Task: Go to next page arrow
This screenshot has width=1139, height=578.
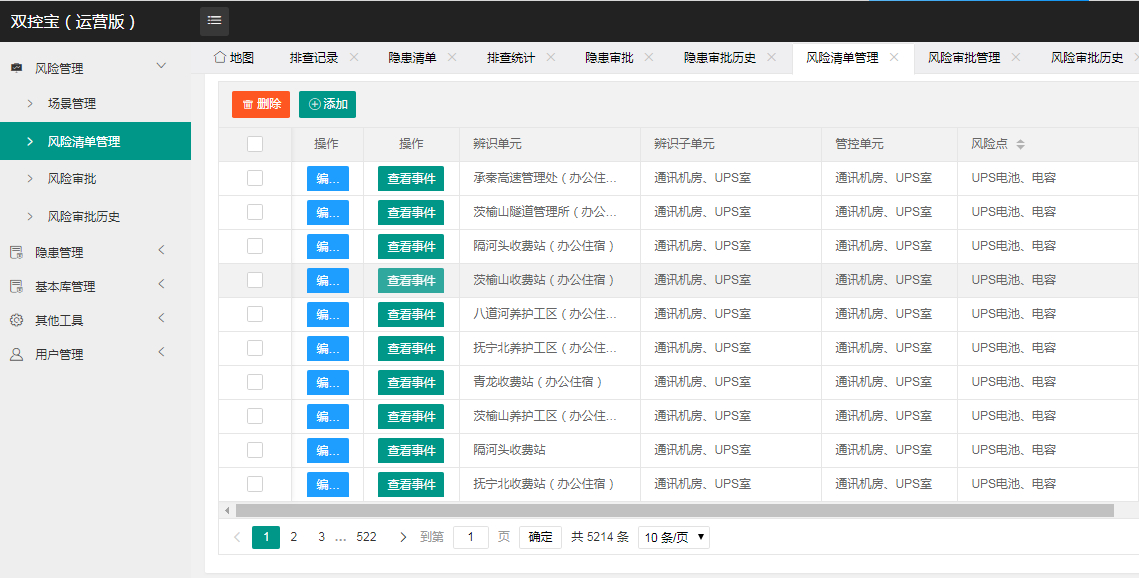Action: [403, 537]
